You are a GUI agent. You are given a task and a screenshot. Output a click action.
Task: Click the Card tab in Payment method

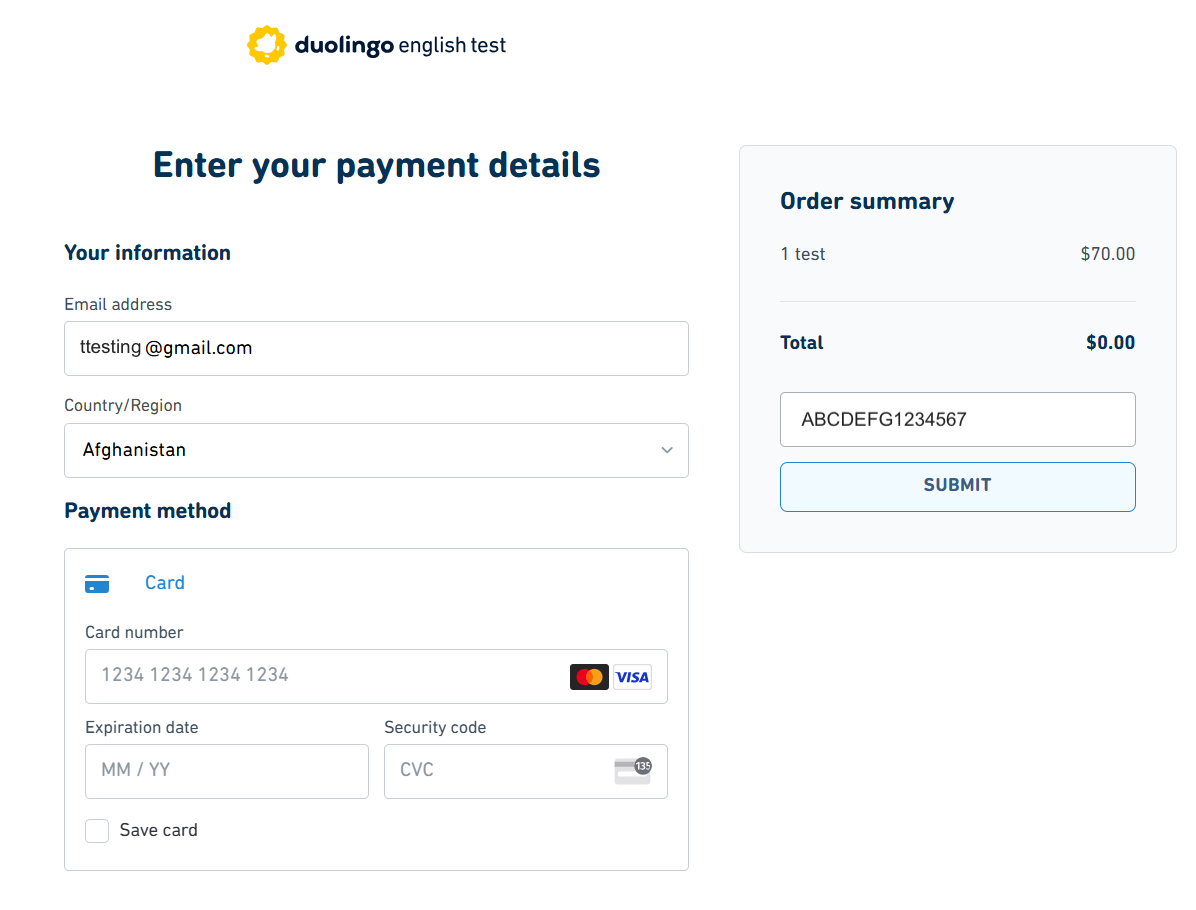164,583
